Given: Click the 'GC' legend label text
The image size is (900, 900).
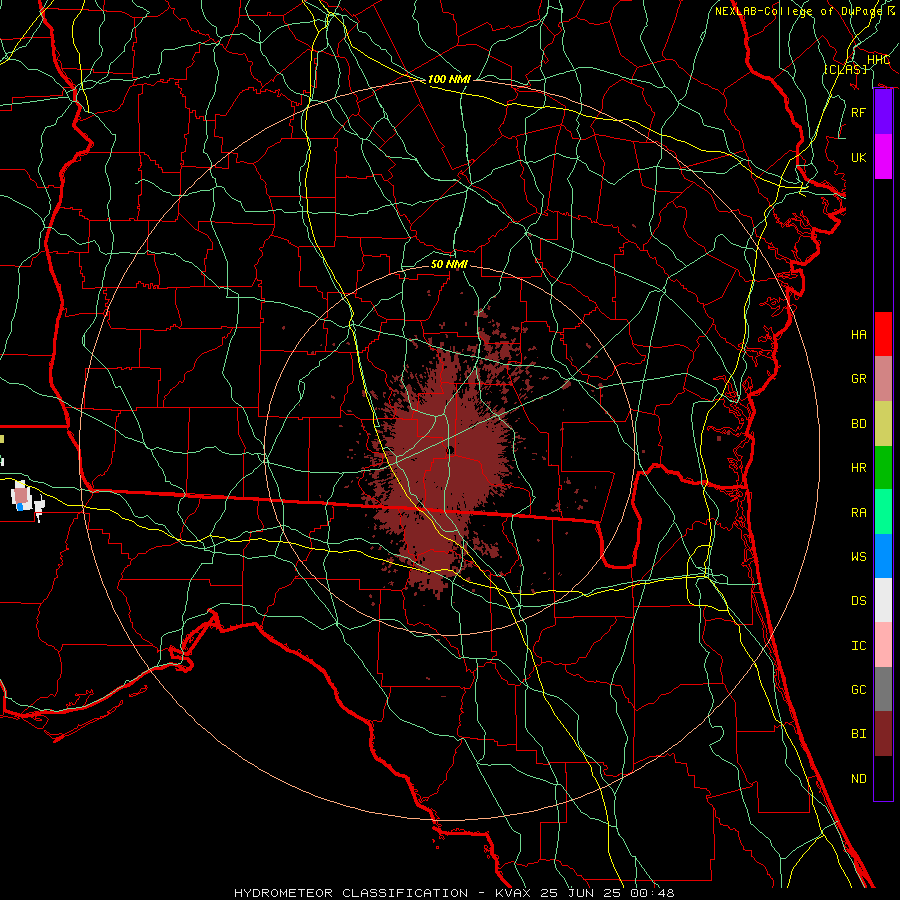Looking at the screenshot, I should tap(859, 690).
